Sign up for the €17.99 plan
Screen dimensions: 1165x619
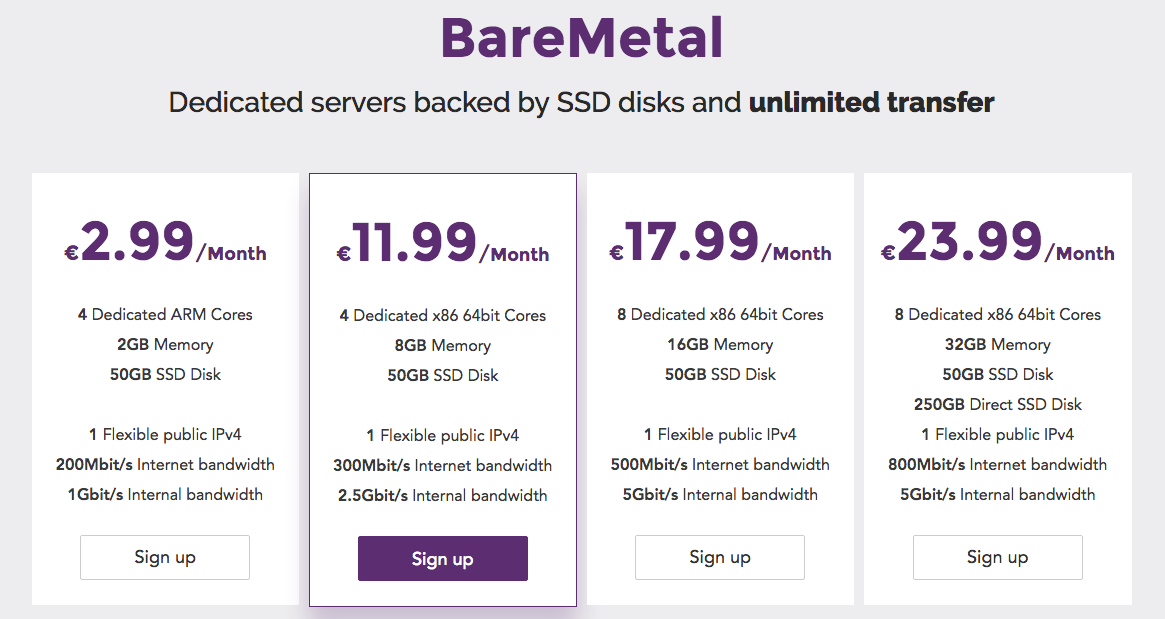pyautogui.click(x=720, y=557)
